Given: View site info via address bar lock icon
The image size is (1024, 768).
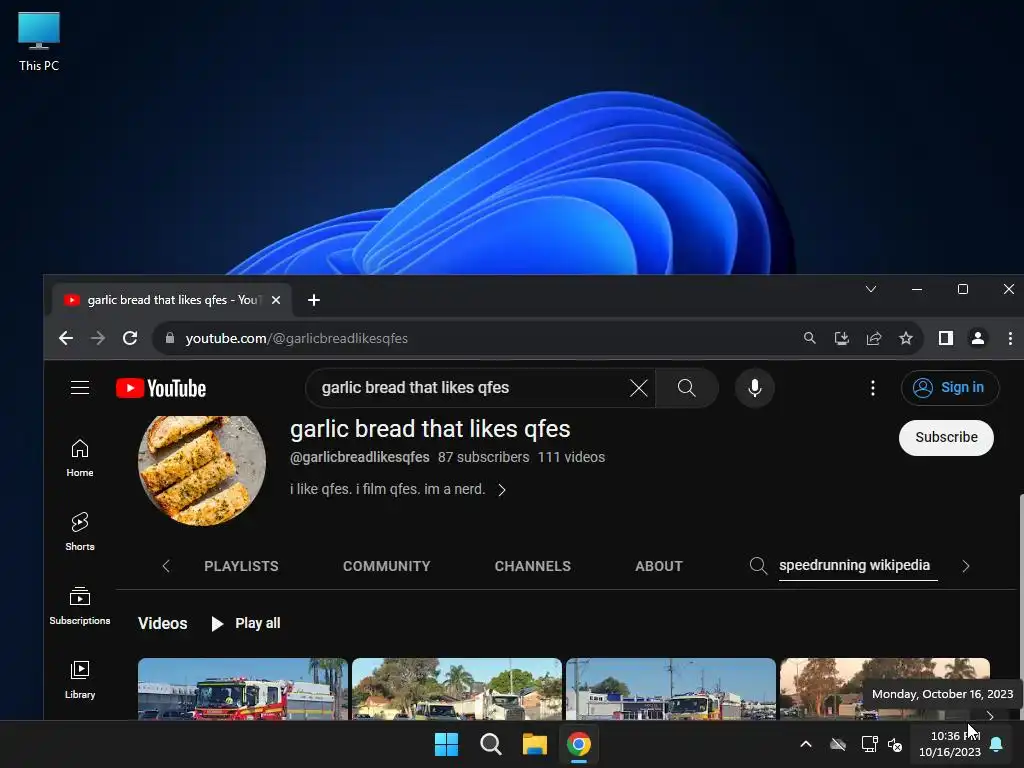Looking at the screenshot, I should pyautogui.click(x=170, y=338).
